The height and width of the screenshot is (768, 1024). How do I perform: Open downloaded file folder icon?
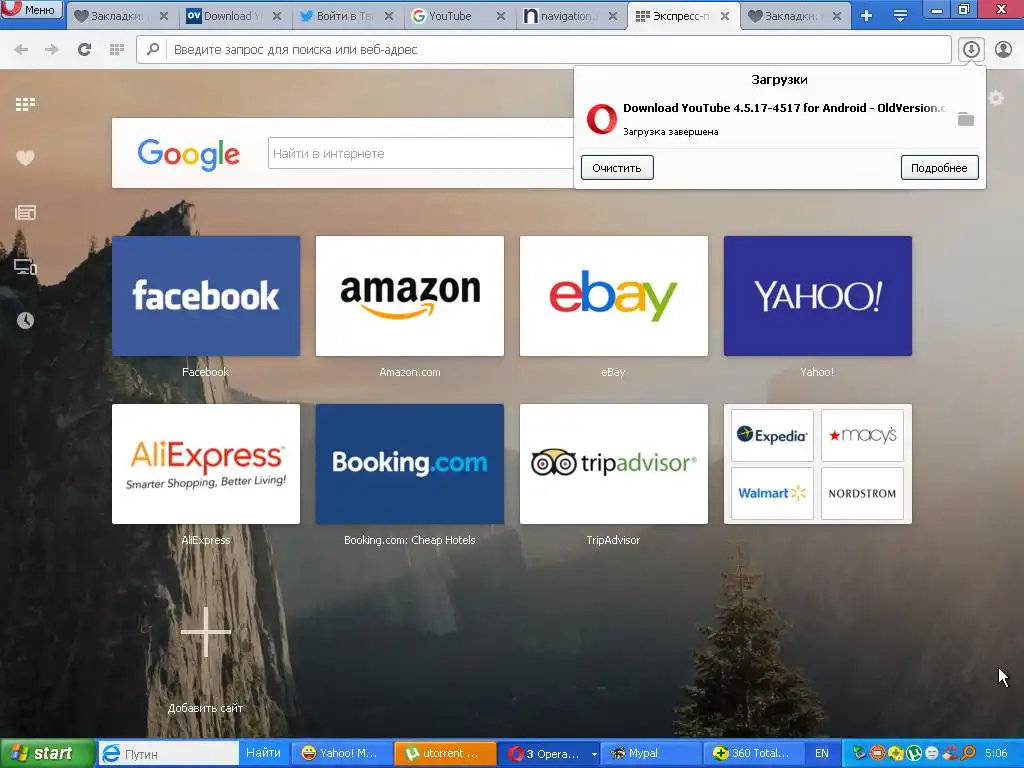click(966, 119)
